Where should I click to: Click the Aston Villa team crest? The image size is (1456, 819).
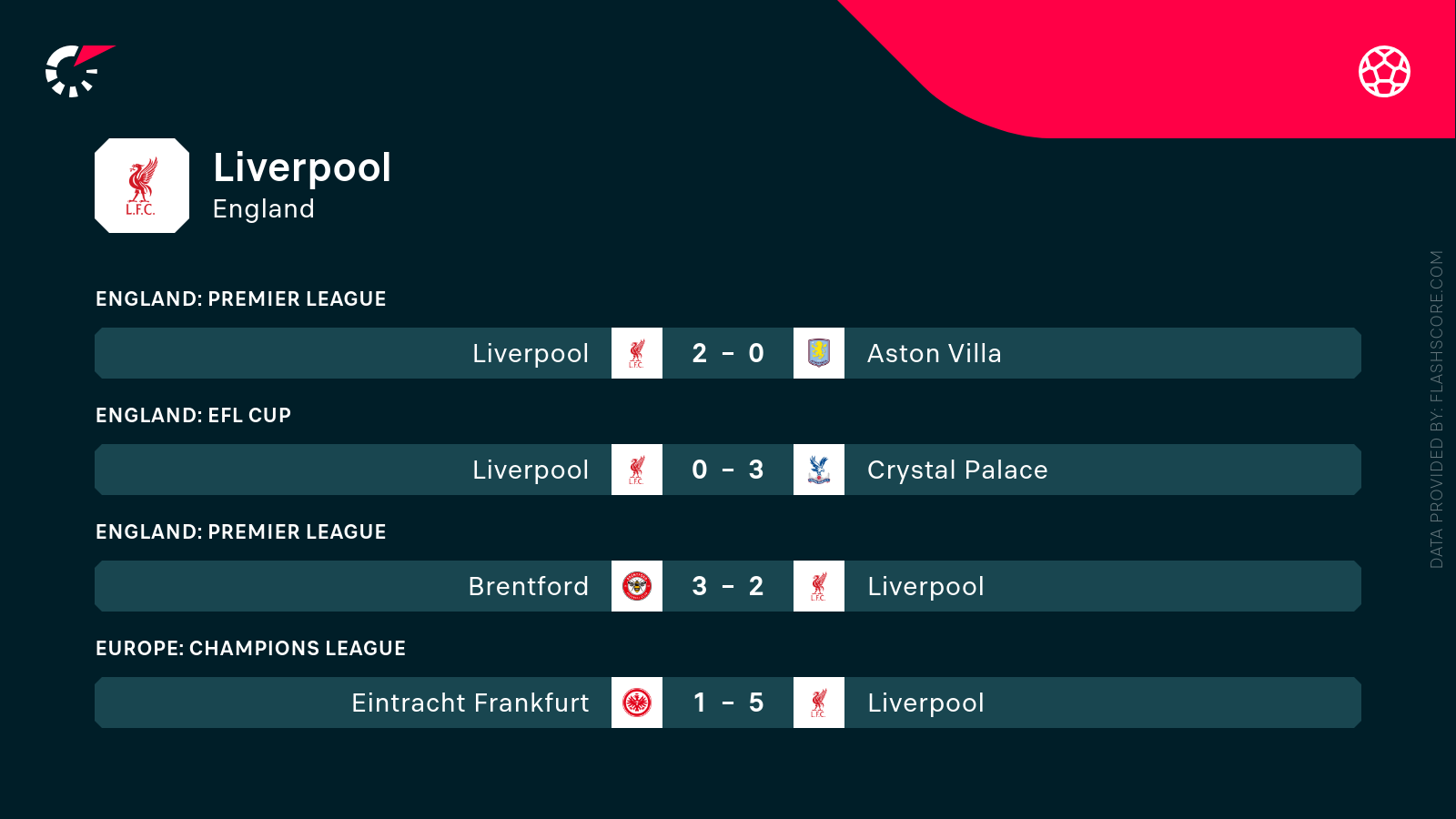coord(819,353)
